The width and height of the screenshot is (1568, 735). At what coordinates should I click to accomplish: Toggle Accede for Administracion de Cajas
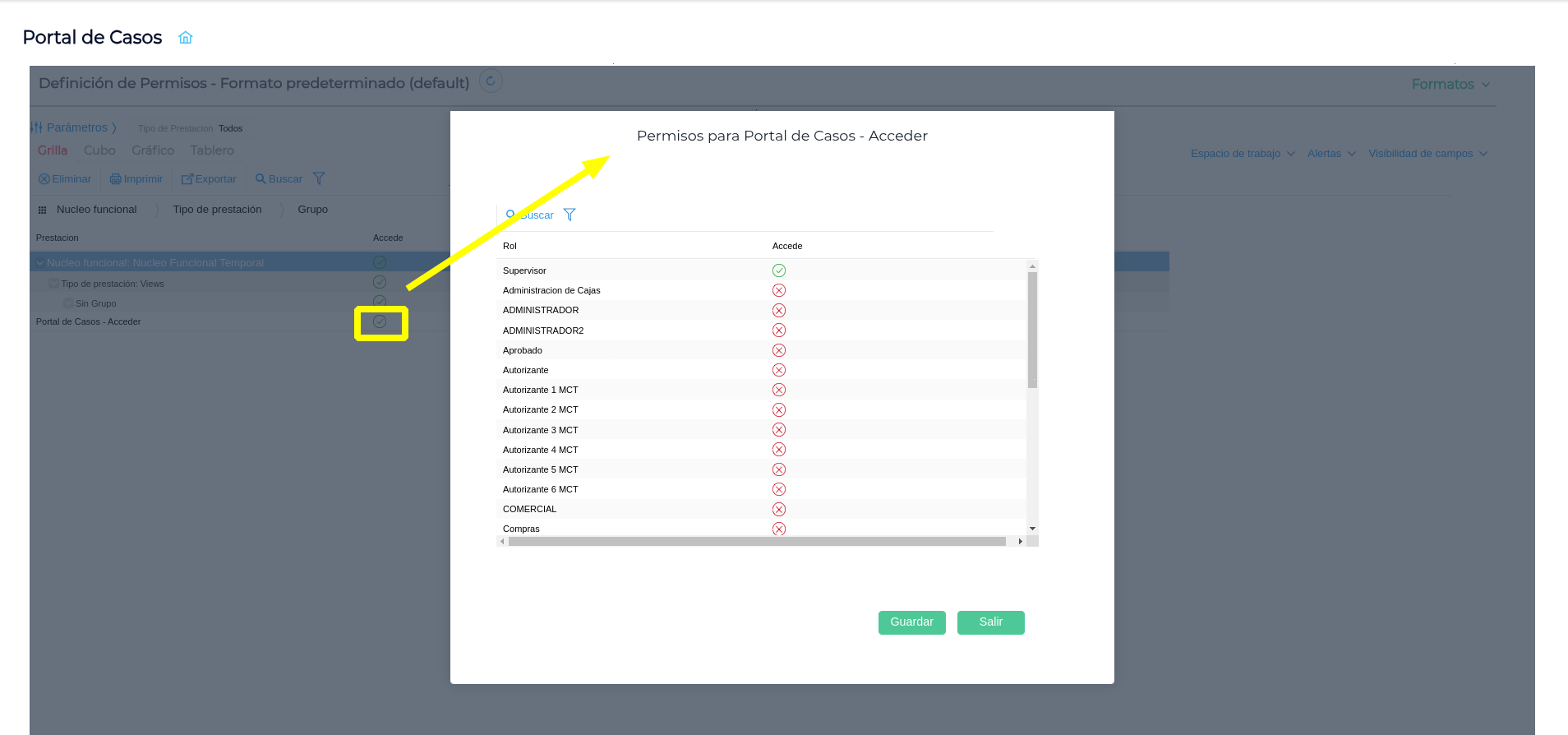pos(779,290)
